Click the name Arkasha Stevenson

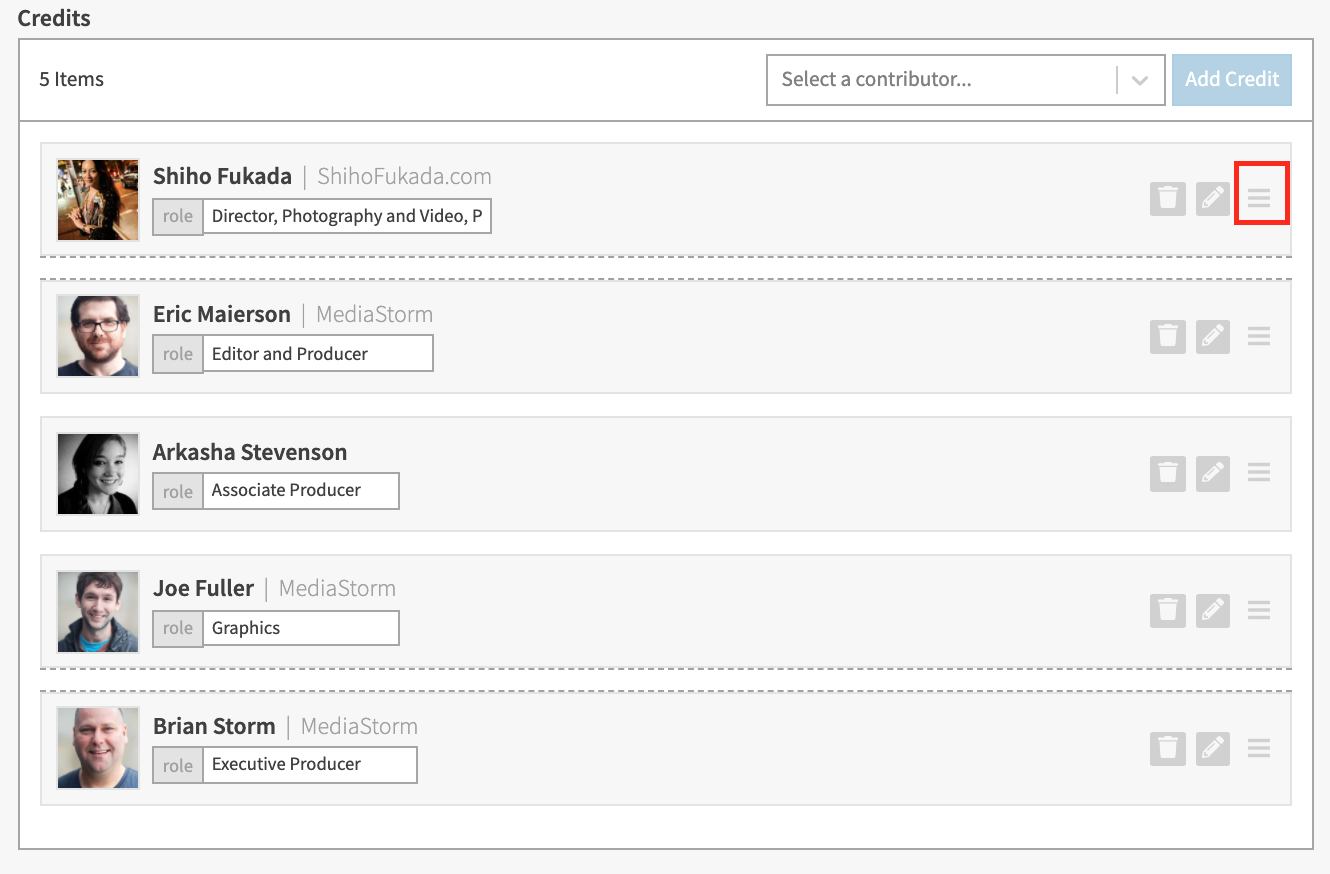tap(250, 452)
